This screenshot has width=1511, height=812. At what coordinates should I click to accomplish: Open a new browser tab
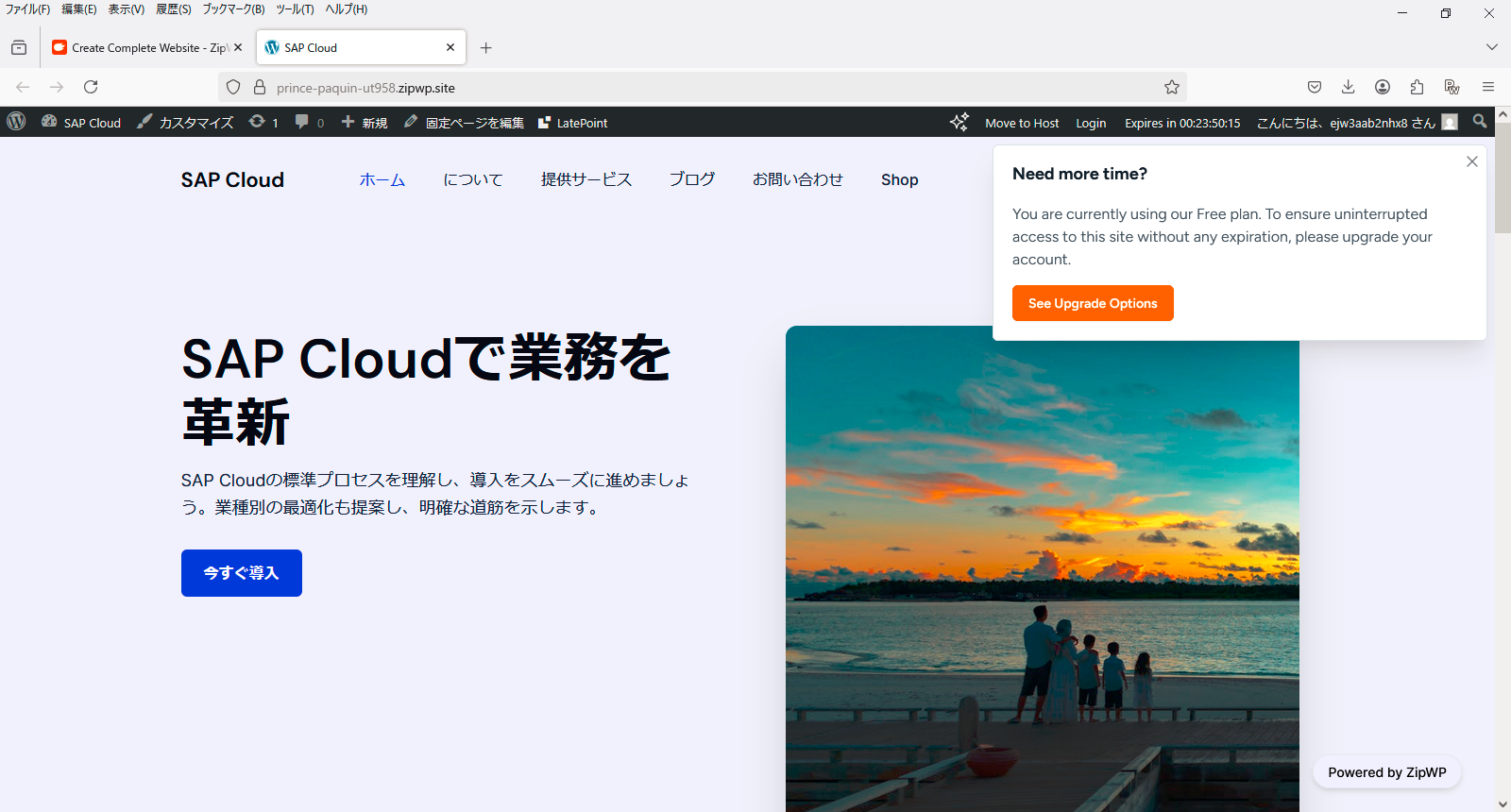click(x=486, y=47)
